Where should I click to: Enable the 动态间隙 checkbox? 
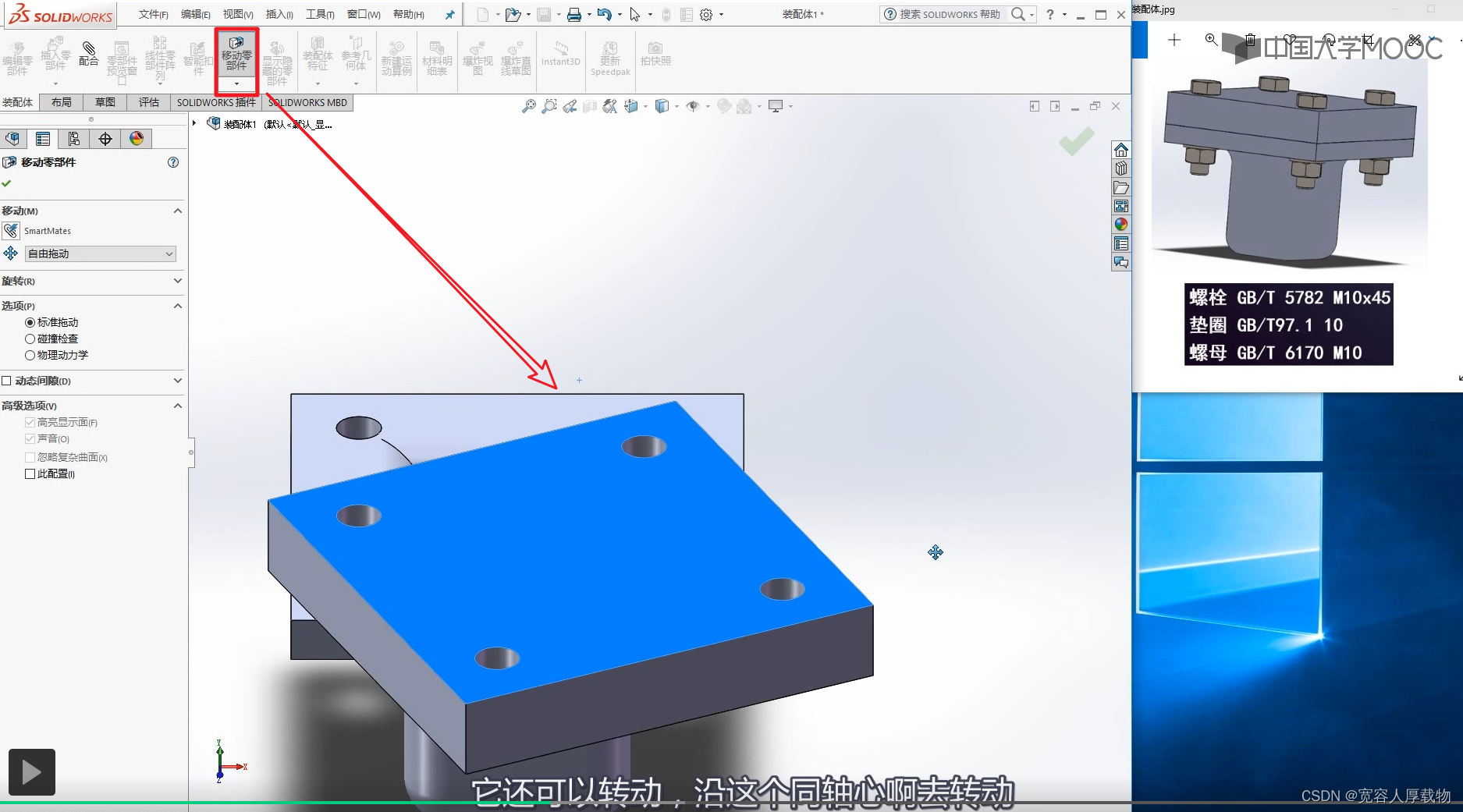point(6,381)
